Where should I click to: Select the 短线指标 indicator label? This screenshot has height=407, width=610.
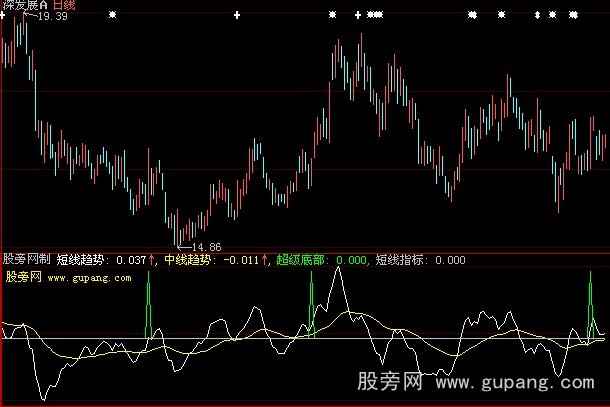pyautogui.click(x=402, y=260)
